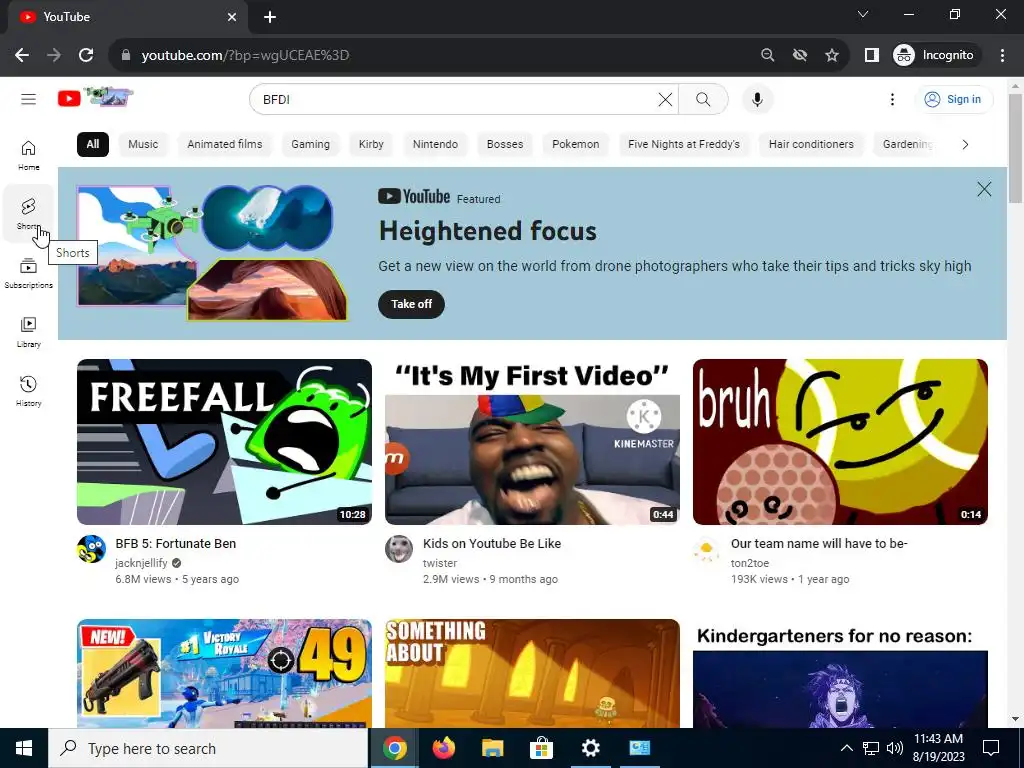1024x768 pixels.
Task: Open YouTube settings three-dot menu
Action: [892, 99]
